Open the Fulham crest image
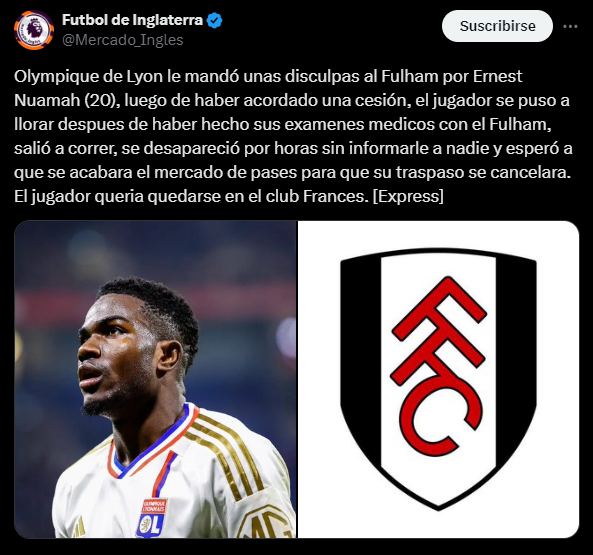The height and width of the screenshot is (555, 593). point(438,379)
